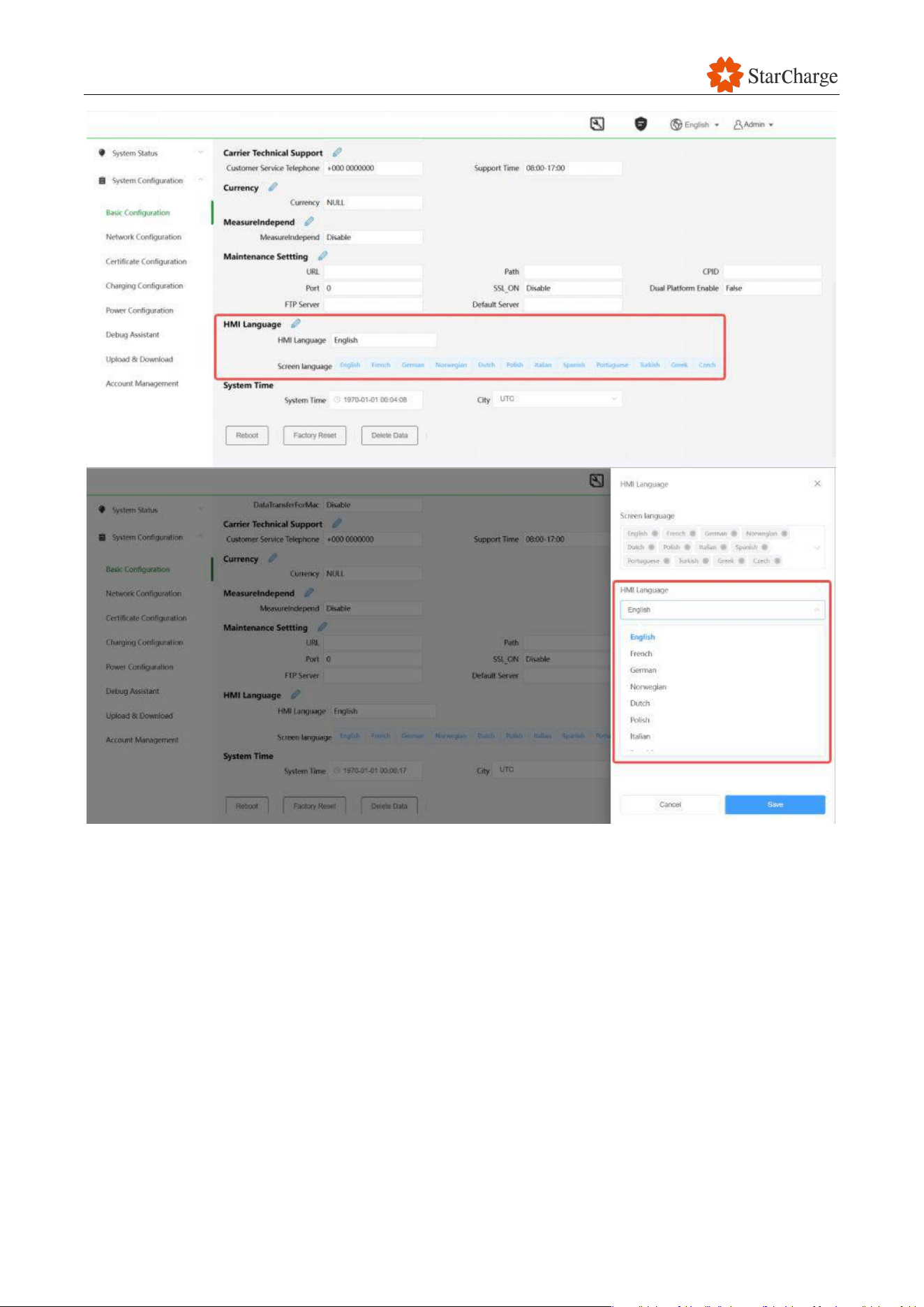
Task: Remove the Czech tag from Screen language box
Action: click(x=777, y=561)
